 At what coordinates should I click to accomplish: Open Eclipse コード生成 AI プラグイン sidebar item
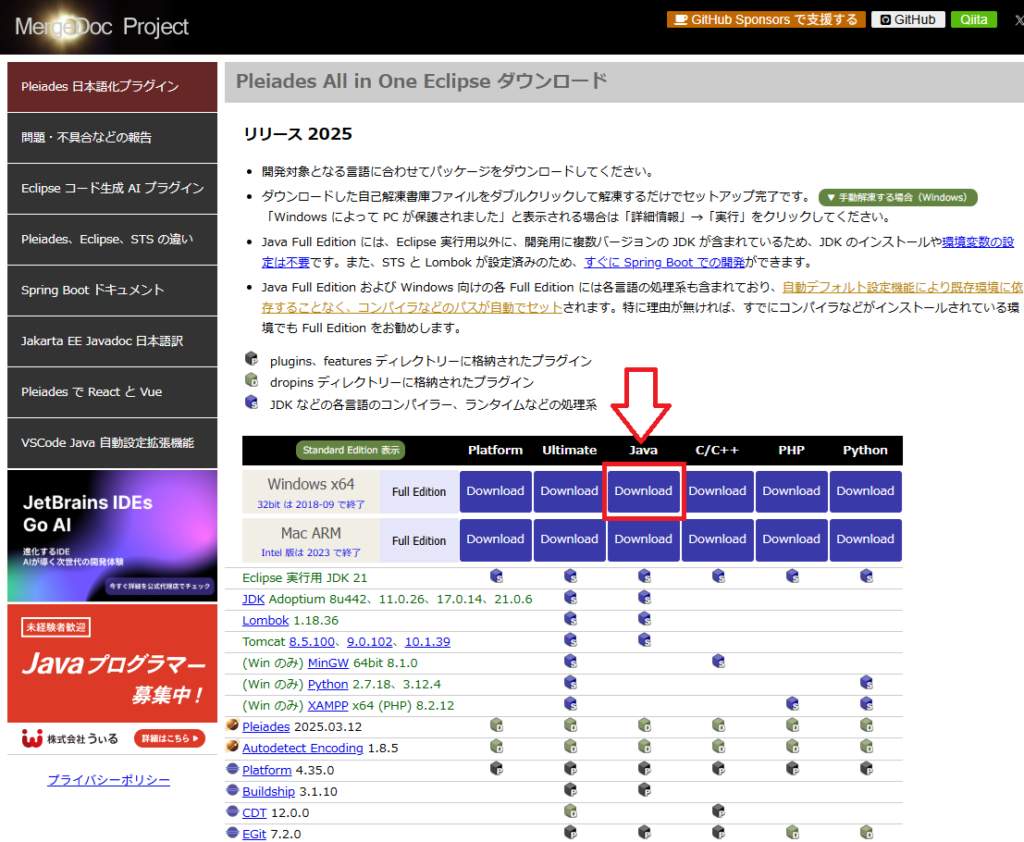coord(112,189)
